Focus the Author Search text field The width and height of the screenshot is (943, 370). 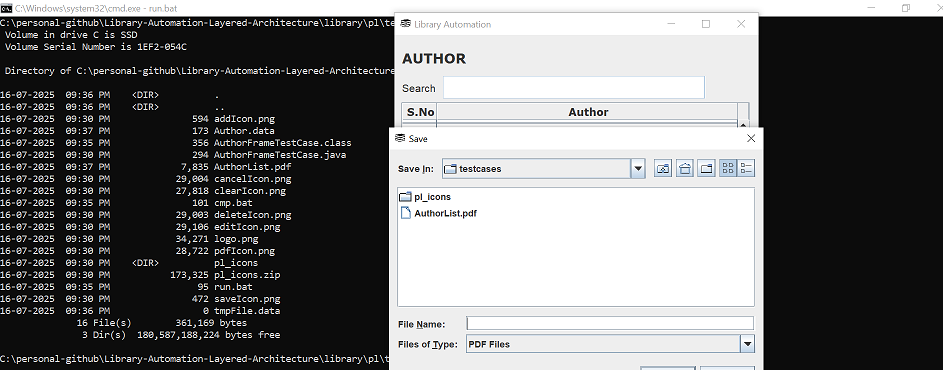[574, 88]
